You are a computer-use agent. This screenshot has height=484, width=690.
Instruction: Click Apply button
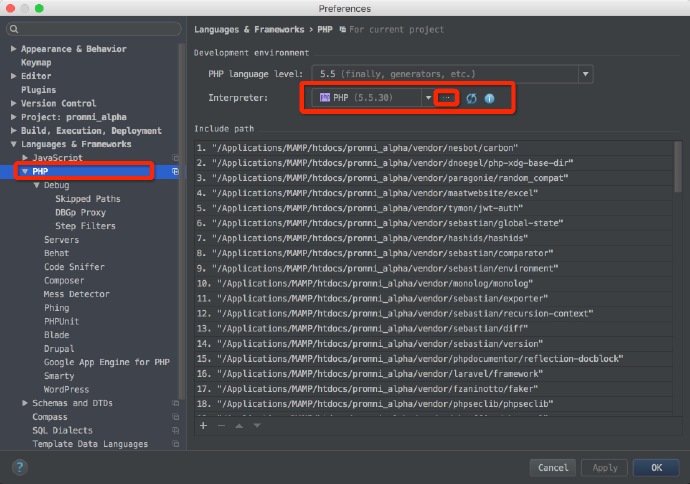tap(605, 468)
